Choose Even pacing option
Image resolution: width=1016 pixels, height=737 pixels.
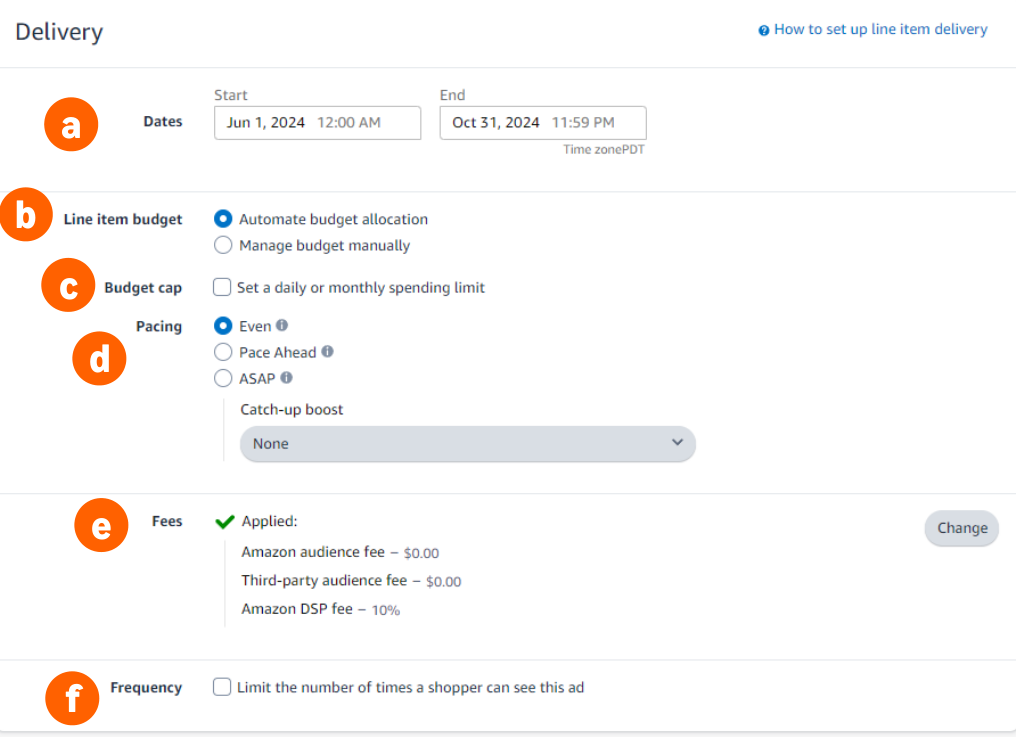223,325
